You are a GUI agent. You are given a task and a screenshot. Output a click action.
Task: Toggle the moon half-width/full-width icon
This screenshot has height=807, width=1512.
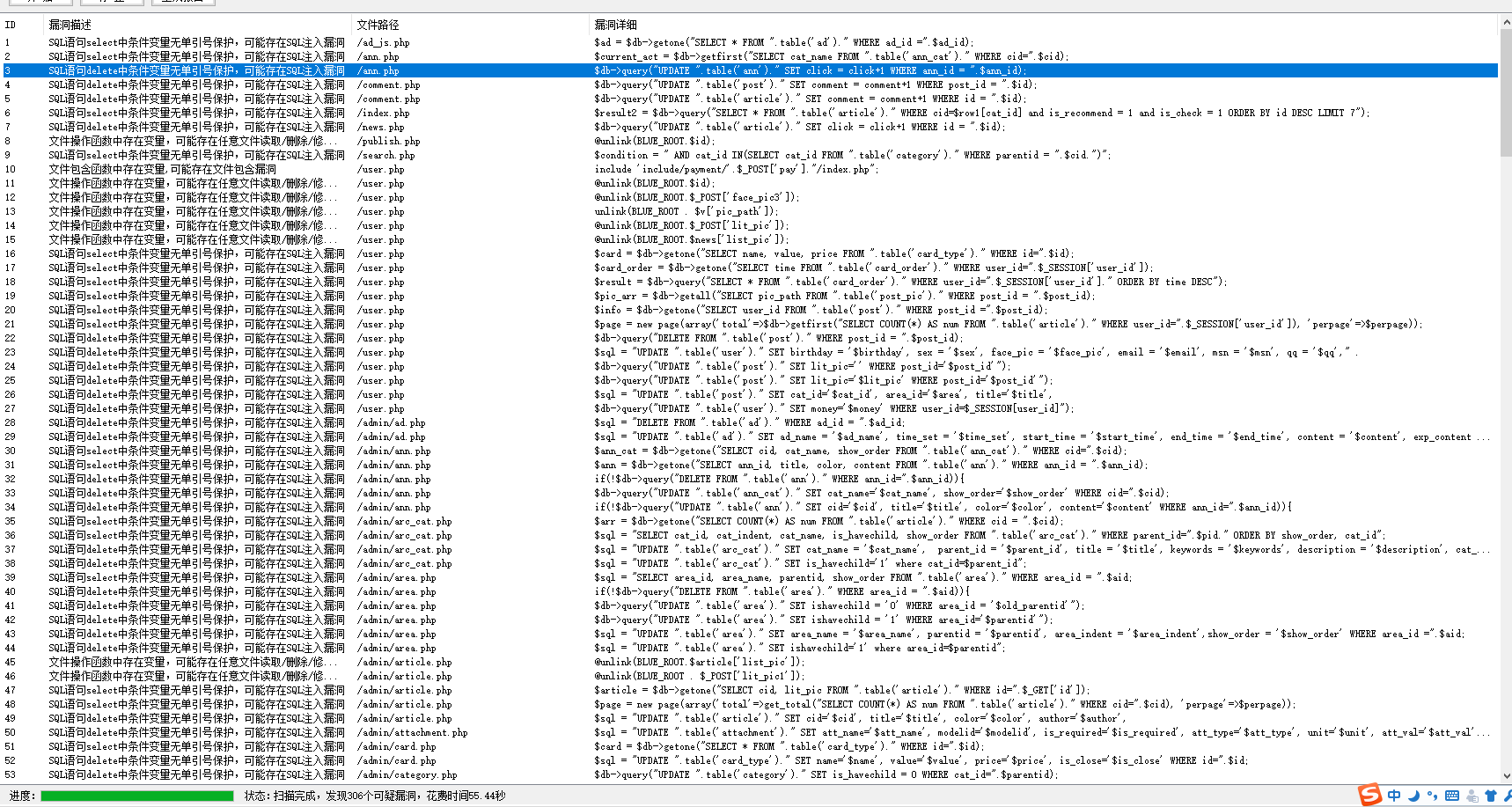(x=1413, y=796)
